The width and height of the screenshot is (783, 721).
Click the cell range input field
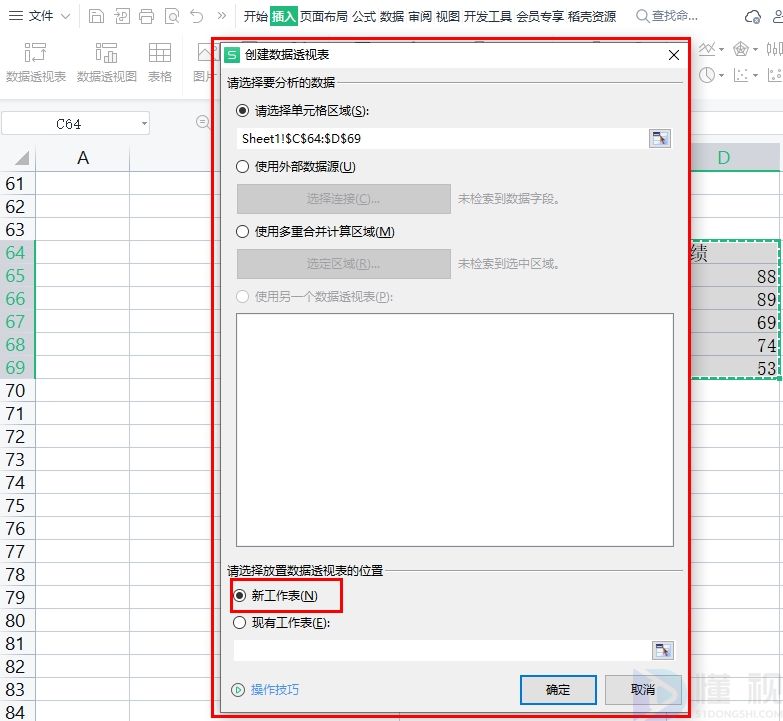point(442,138)
